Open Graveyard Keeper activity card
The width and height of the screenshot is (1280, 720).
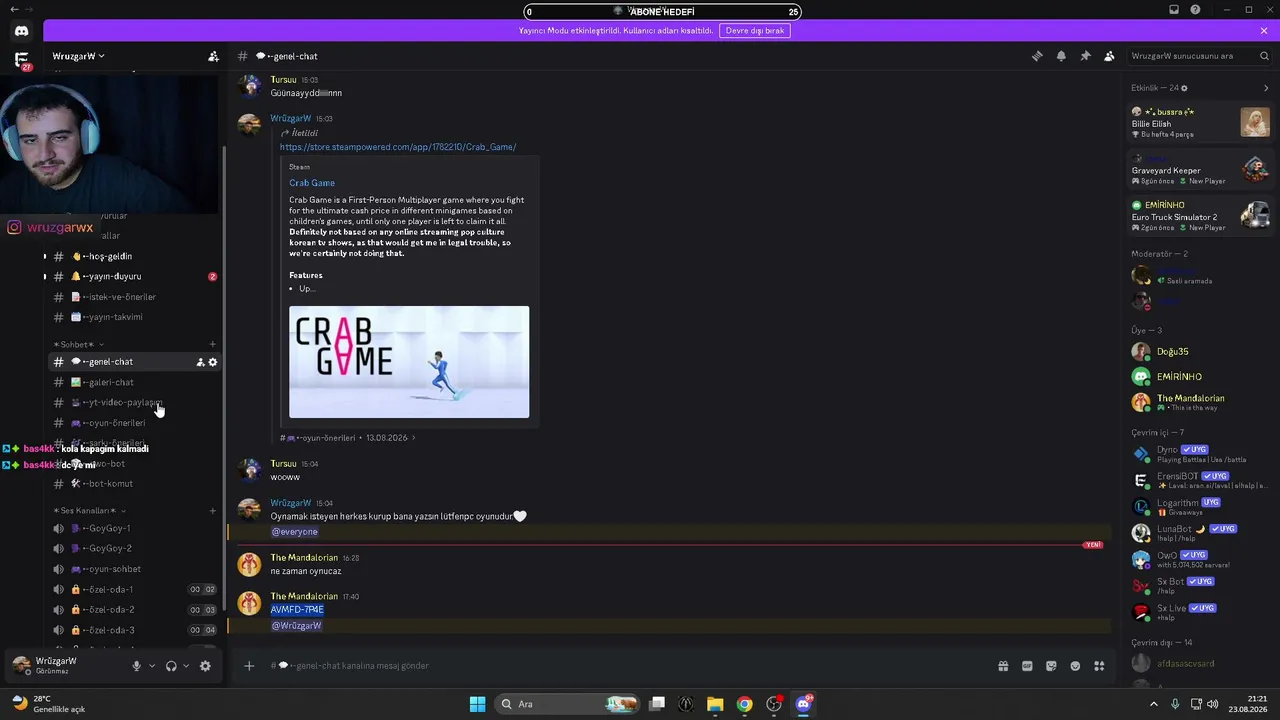[1200, 169]
